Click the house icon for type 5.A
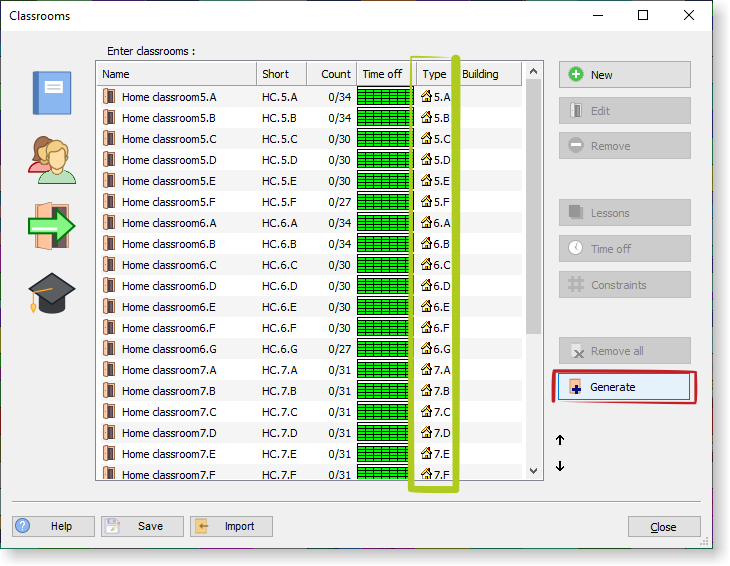This screenshot has height=566, width=730. click(x=426, y=96)
